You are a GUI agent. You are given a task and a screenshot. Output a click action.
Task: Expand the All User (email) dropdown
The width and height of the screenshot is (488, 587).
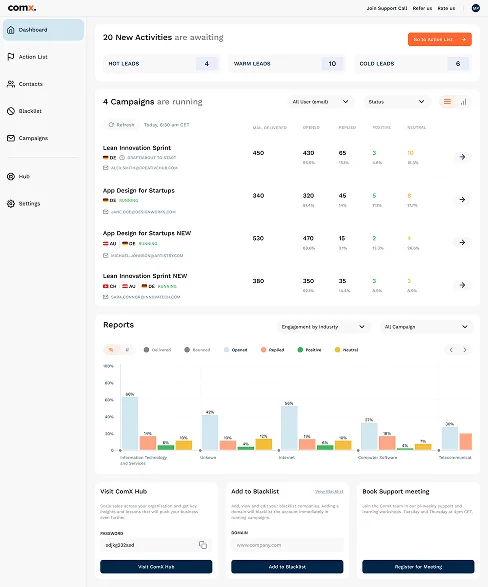pyautogui.click(x=321, y=102)
